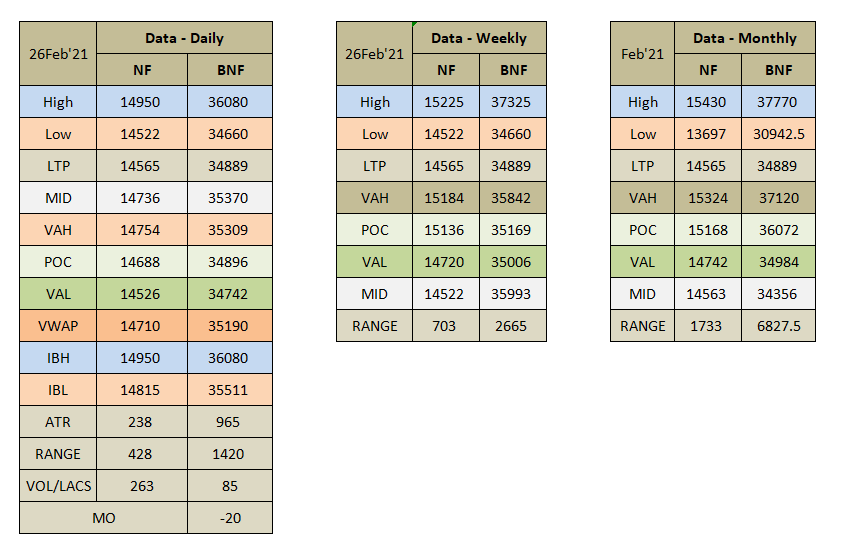
Task: Select the Daily VWAP NF value 14710
Action: pos(141,326)
